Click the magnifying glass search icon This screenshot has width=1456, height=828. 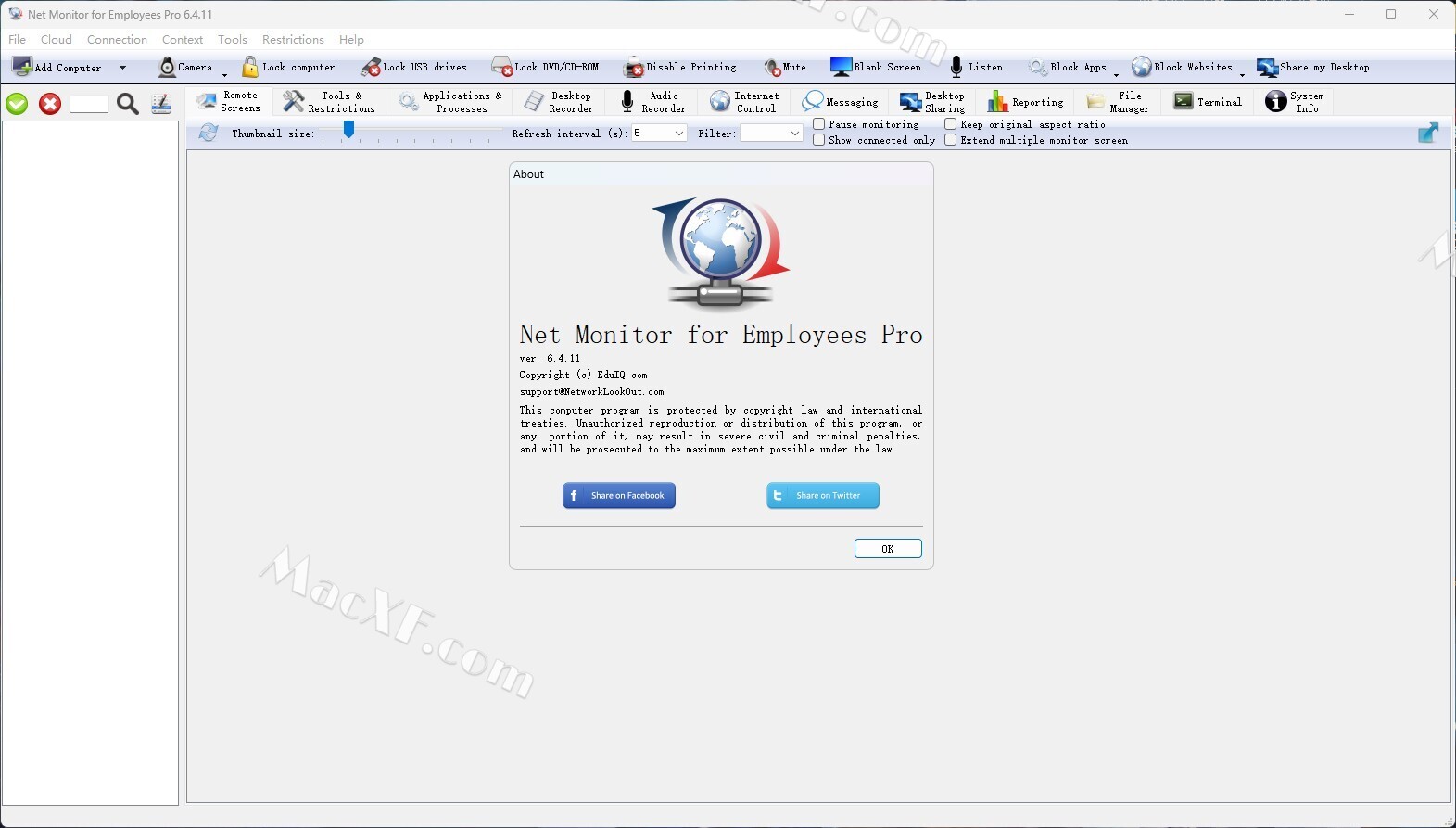coord(128,104)
